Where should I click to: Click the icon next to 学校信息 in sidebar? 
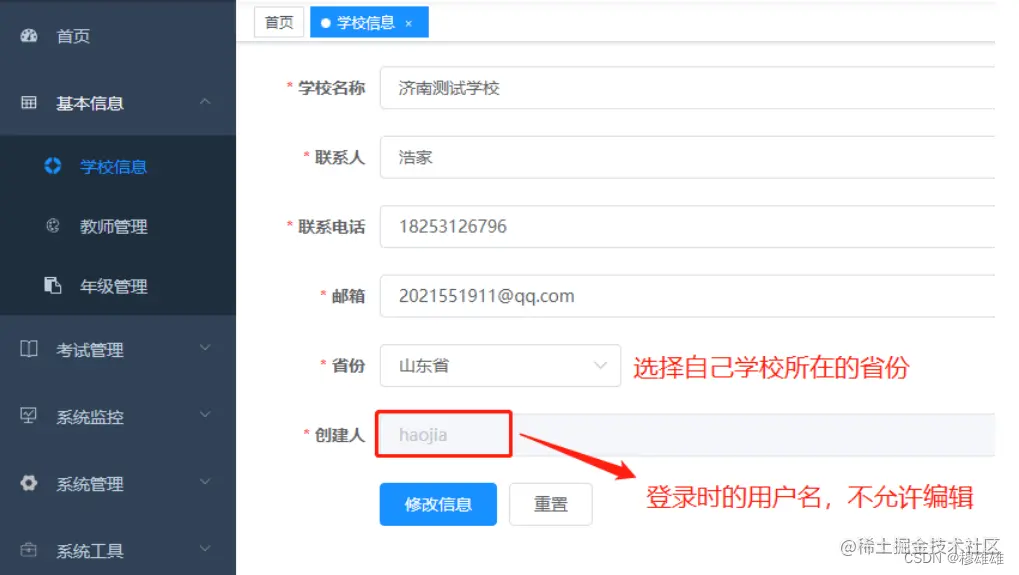point(53,166)
